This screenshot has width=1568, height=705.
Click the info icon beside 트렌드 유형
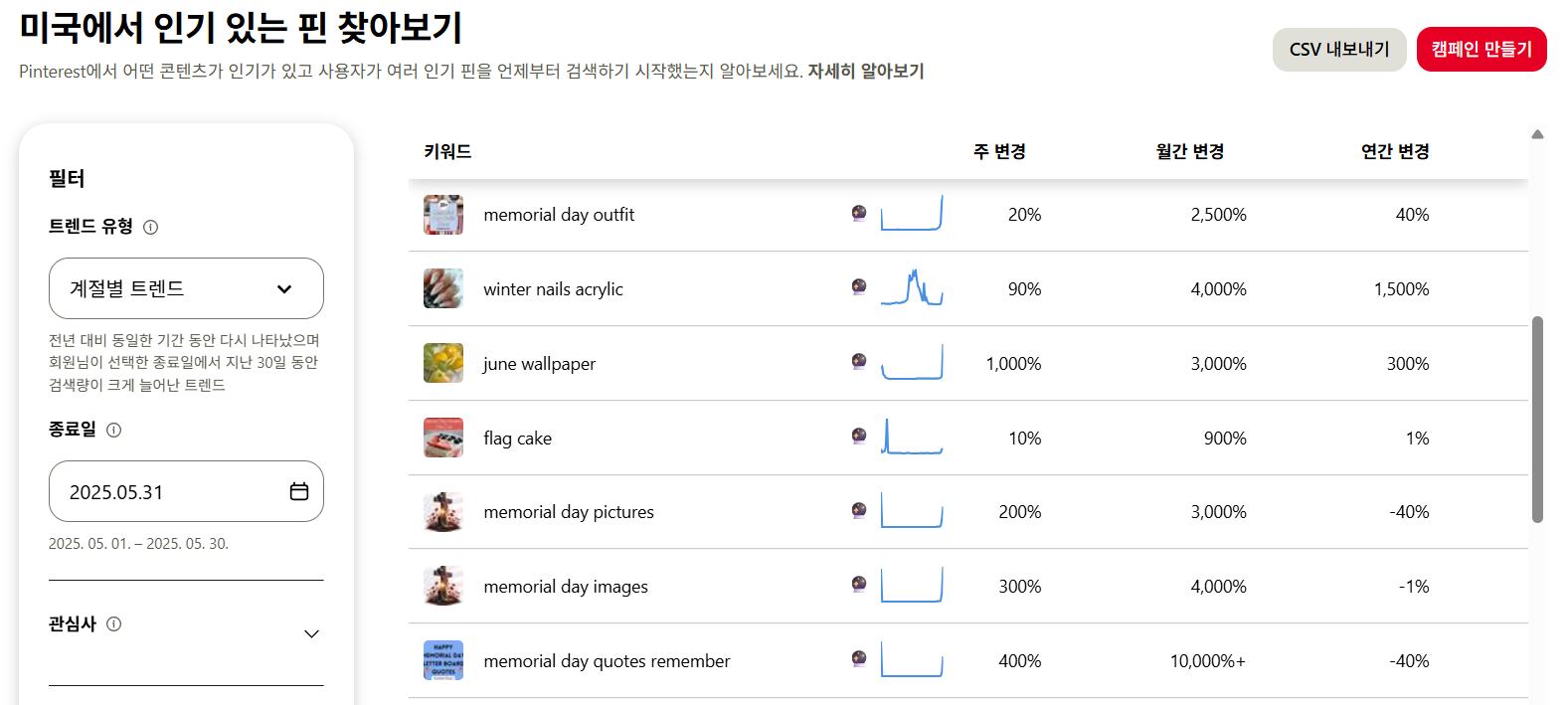[x=150, y=227]
